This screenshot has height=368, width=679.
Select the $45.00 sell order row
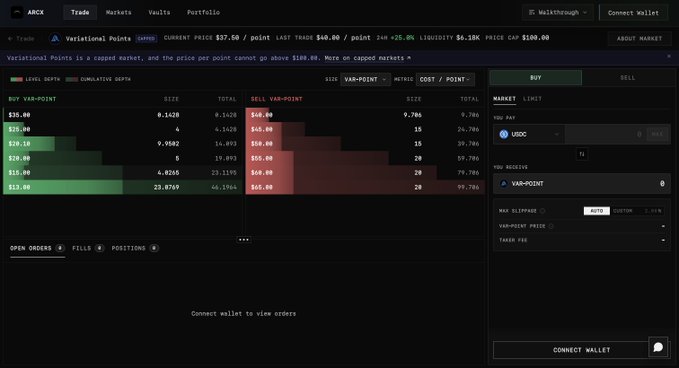[365, 129]
